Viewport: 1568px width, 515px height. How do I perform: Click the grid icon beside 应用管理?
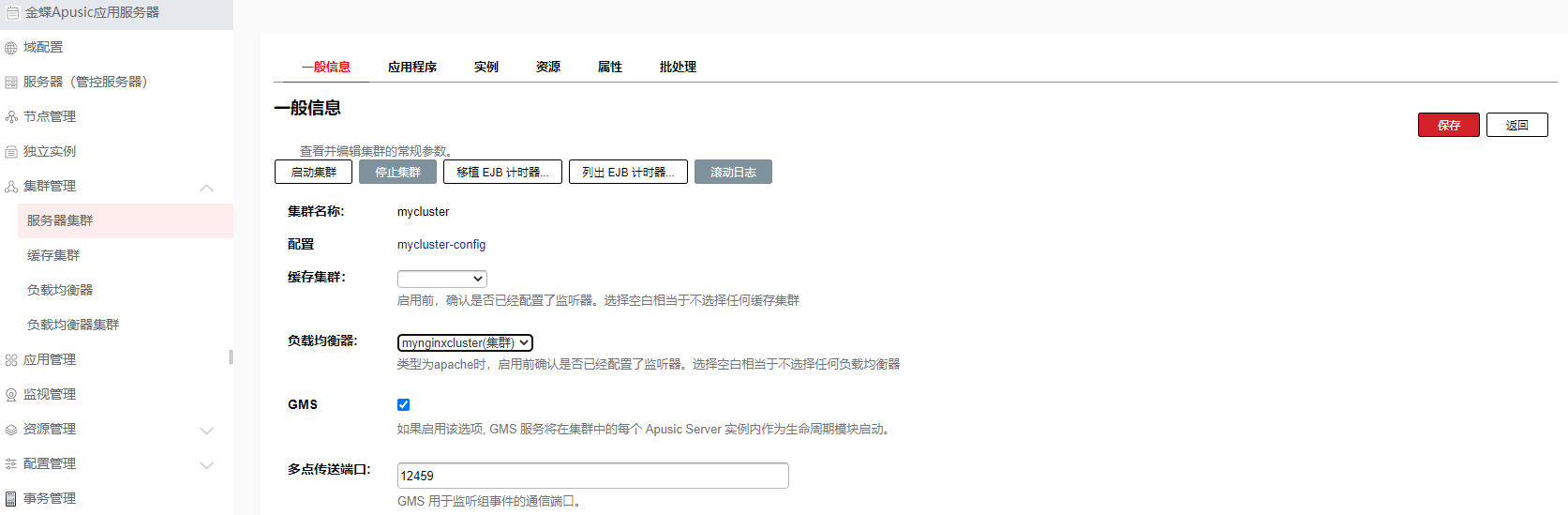(x=11, y=360)
